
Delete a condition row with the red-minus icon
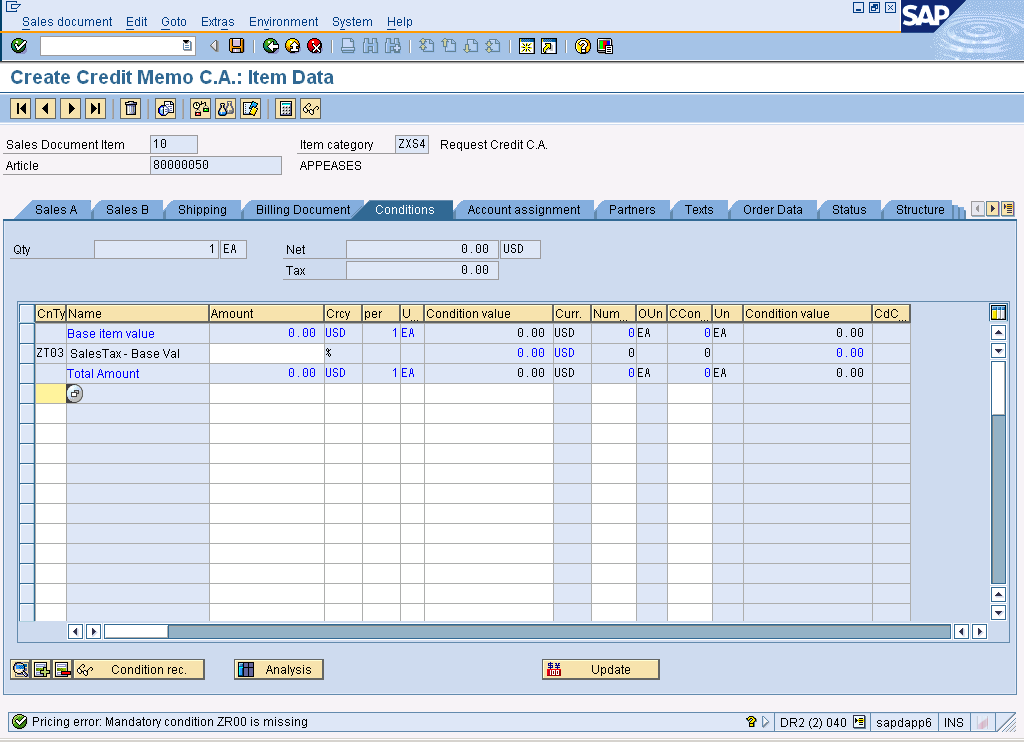coord(62,669)
